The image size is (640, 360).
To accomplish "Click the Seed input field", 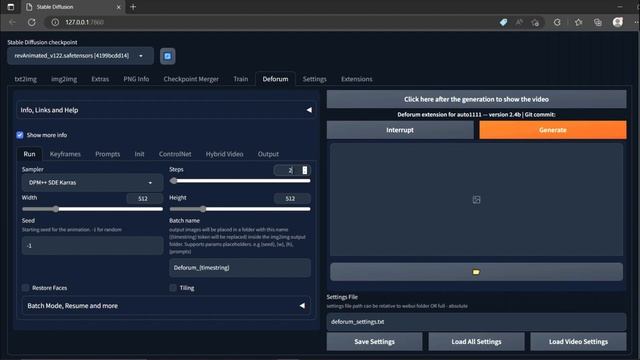I will point(92,246).
